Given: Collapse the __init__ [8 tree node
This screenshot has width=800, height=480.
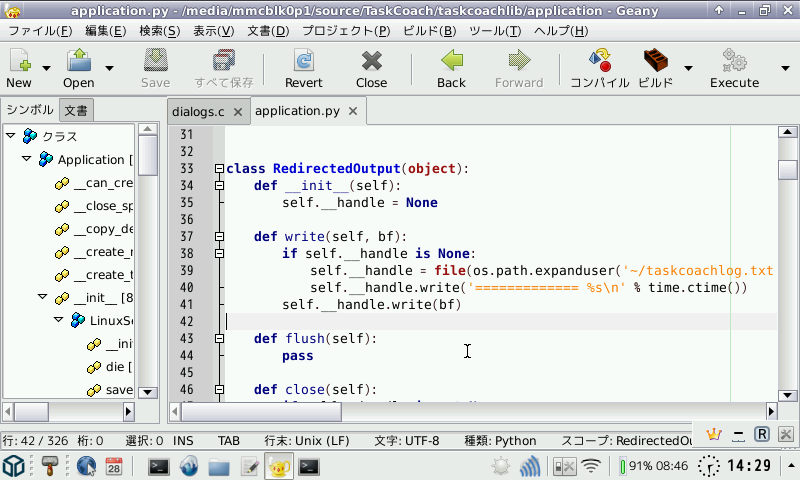Looking at the screenshot, I should pyautogui.click(x=43, y=296).
